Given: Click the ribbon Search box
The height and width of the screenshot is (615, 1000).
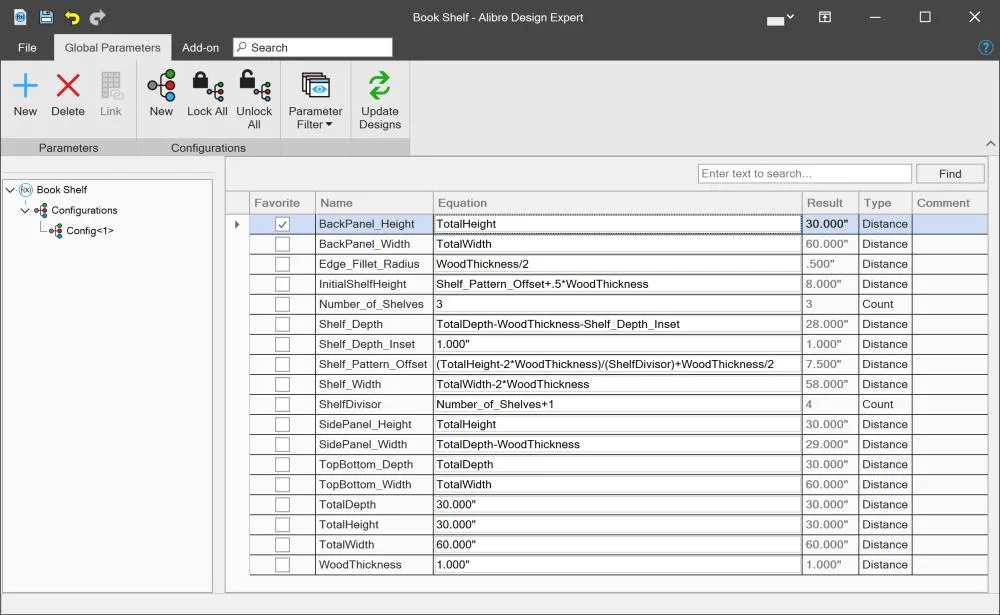Looking at the screenshot, I should point(312,47).
